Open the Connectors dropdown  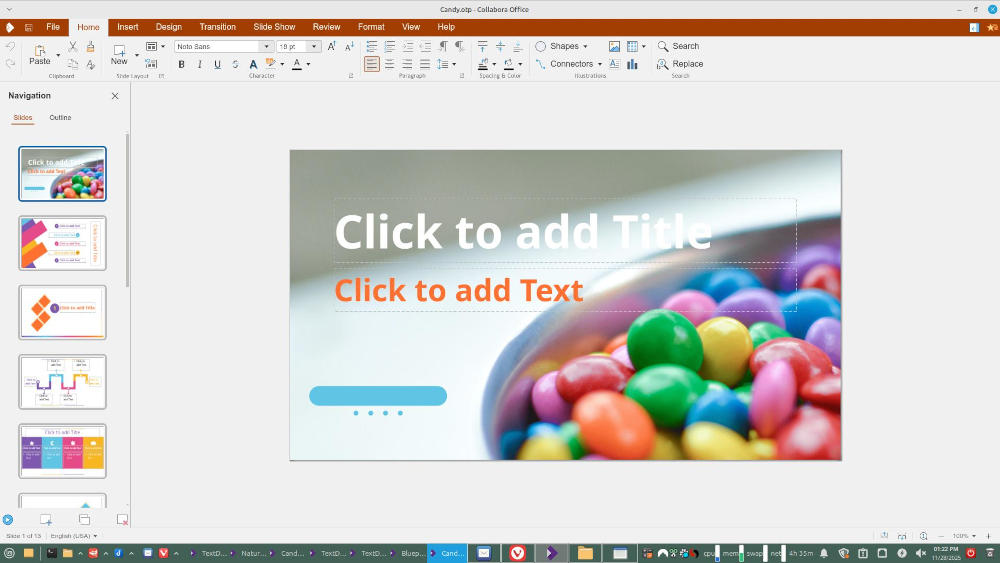click(599, 64)
